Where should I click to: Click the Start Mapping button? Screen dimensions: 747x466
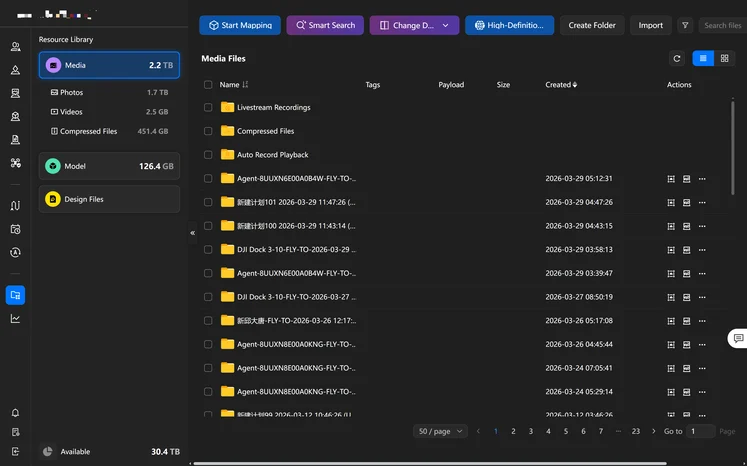(x=240, y=25)
